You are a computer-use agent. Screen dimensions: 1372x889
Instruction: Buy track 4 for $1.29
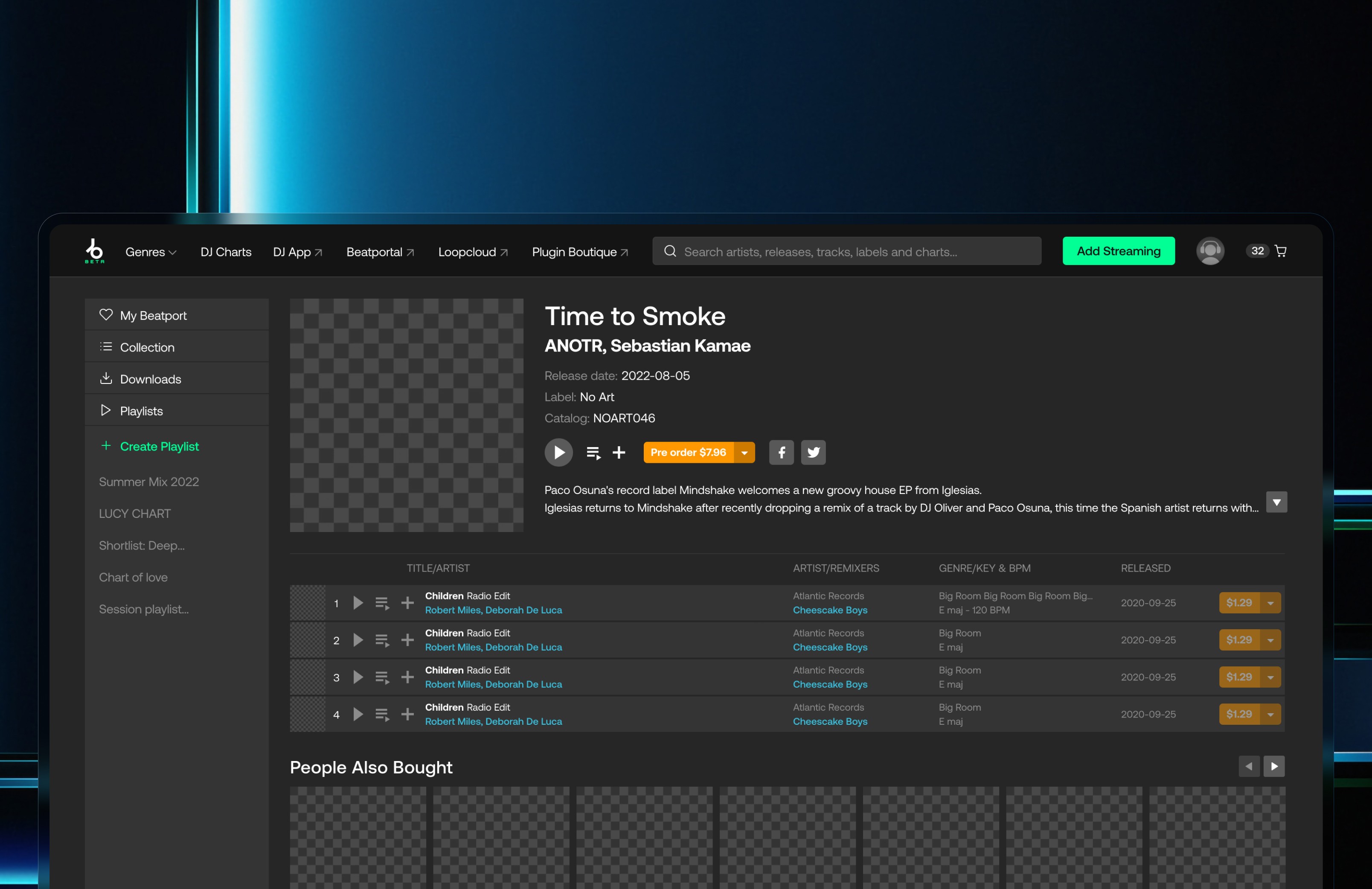(1239, 714)
